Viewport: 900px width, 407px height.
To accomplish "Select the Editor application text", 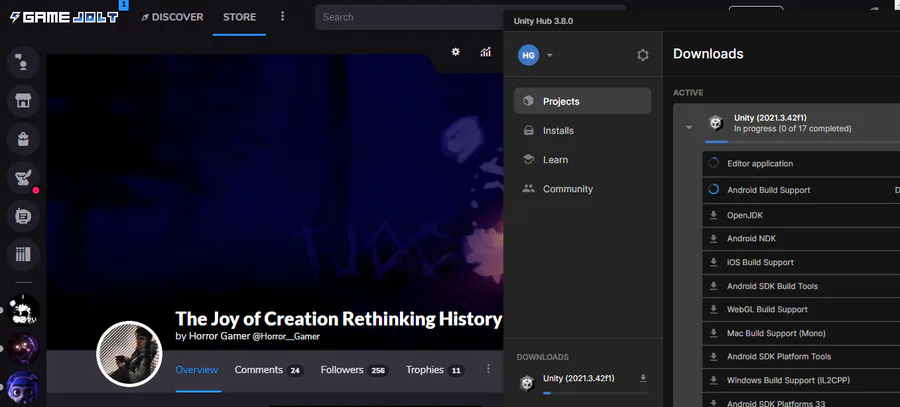I will click(x=760, y=164).
